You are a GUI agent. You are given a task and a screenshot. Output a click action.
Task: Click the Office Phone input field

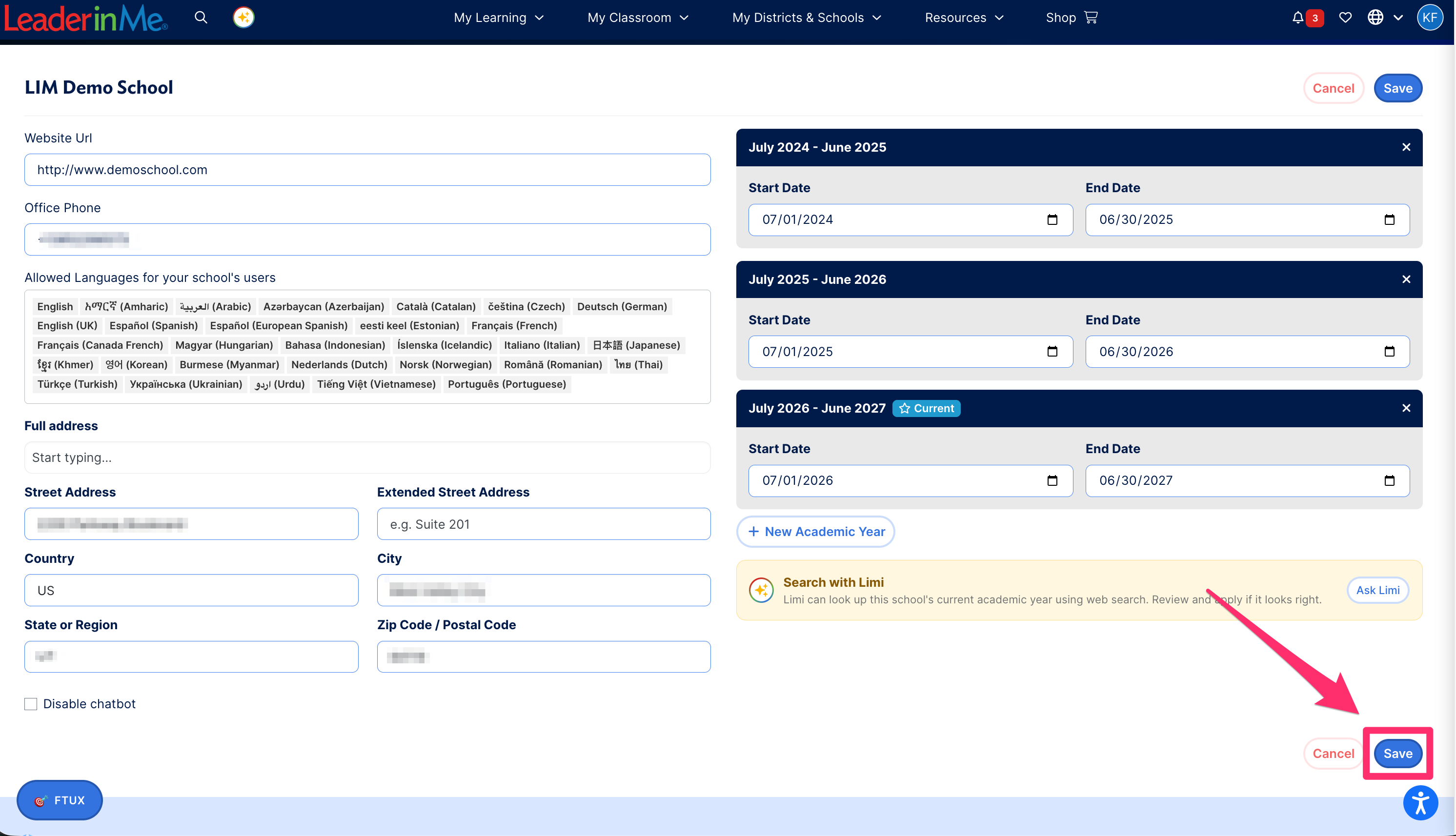pyautogui.click(x=367, y=239)
